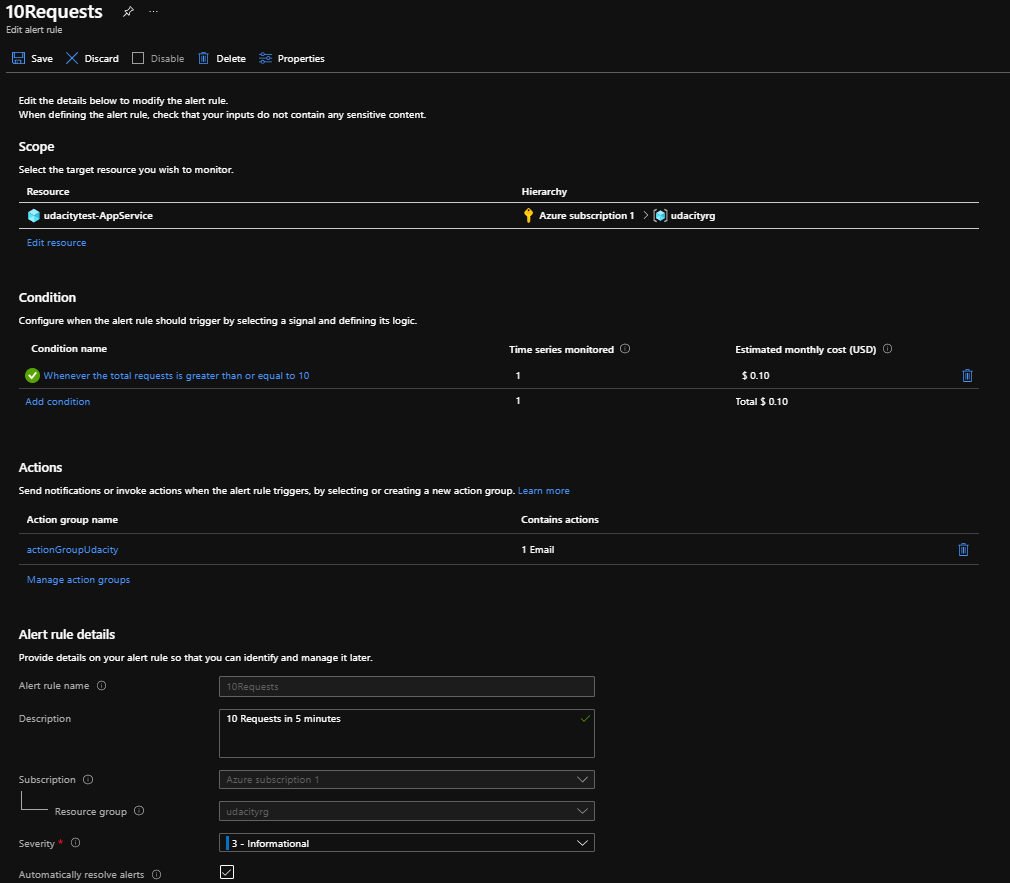Show info for Alert rule name
The height and width of the screenshot is (883, 1010).
pos(101,686)
